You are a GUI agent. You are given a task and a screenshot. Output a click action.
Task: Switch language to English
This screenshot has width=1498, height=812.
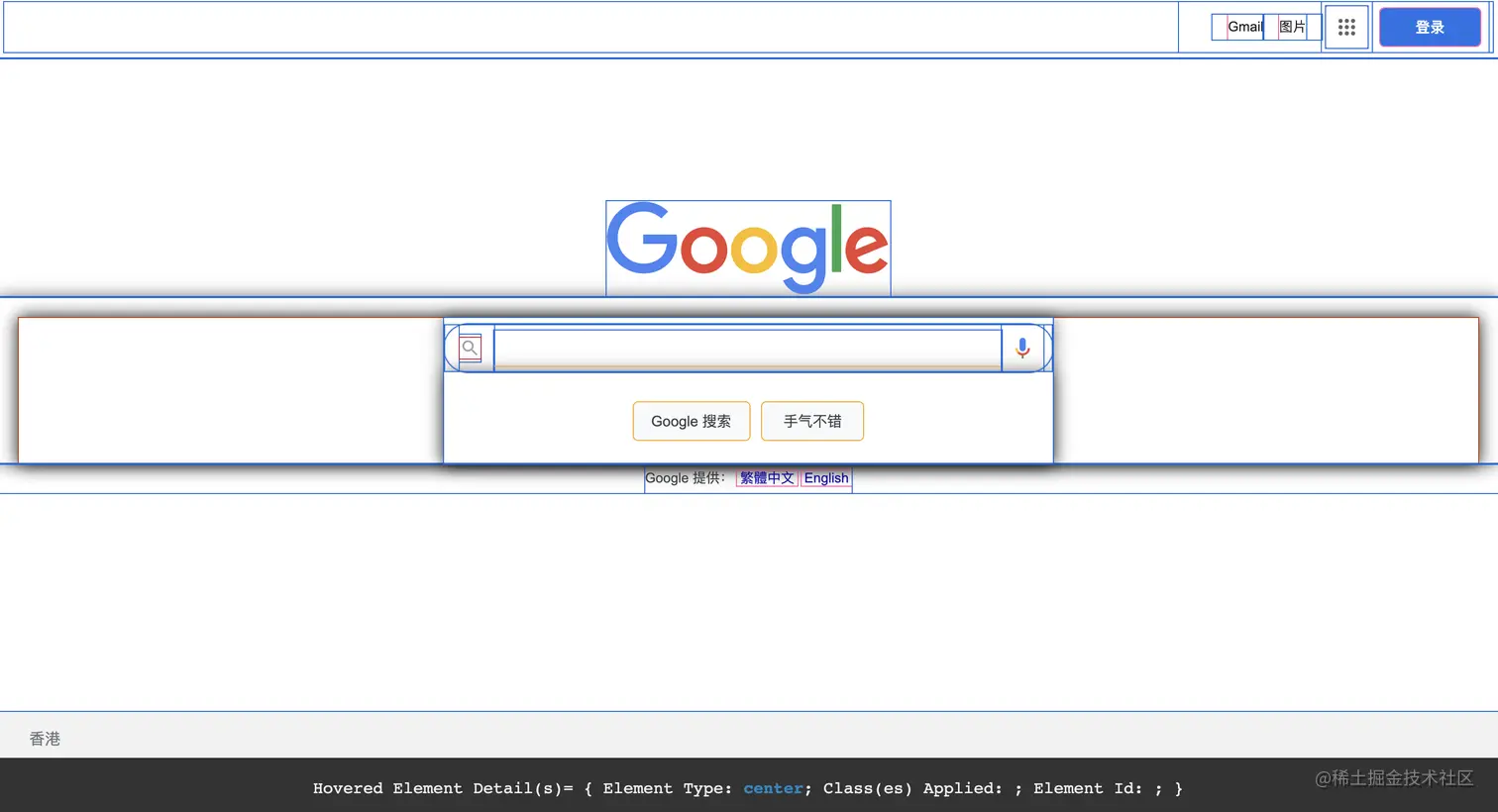point(826,478)
